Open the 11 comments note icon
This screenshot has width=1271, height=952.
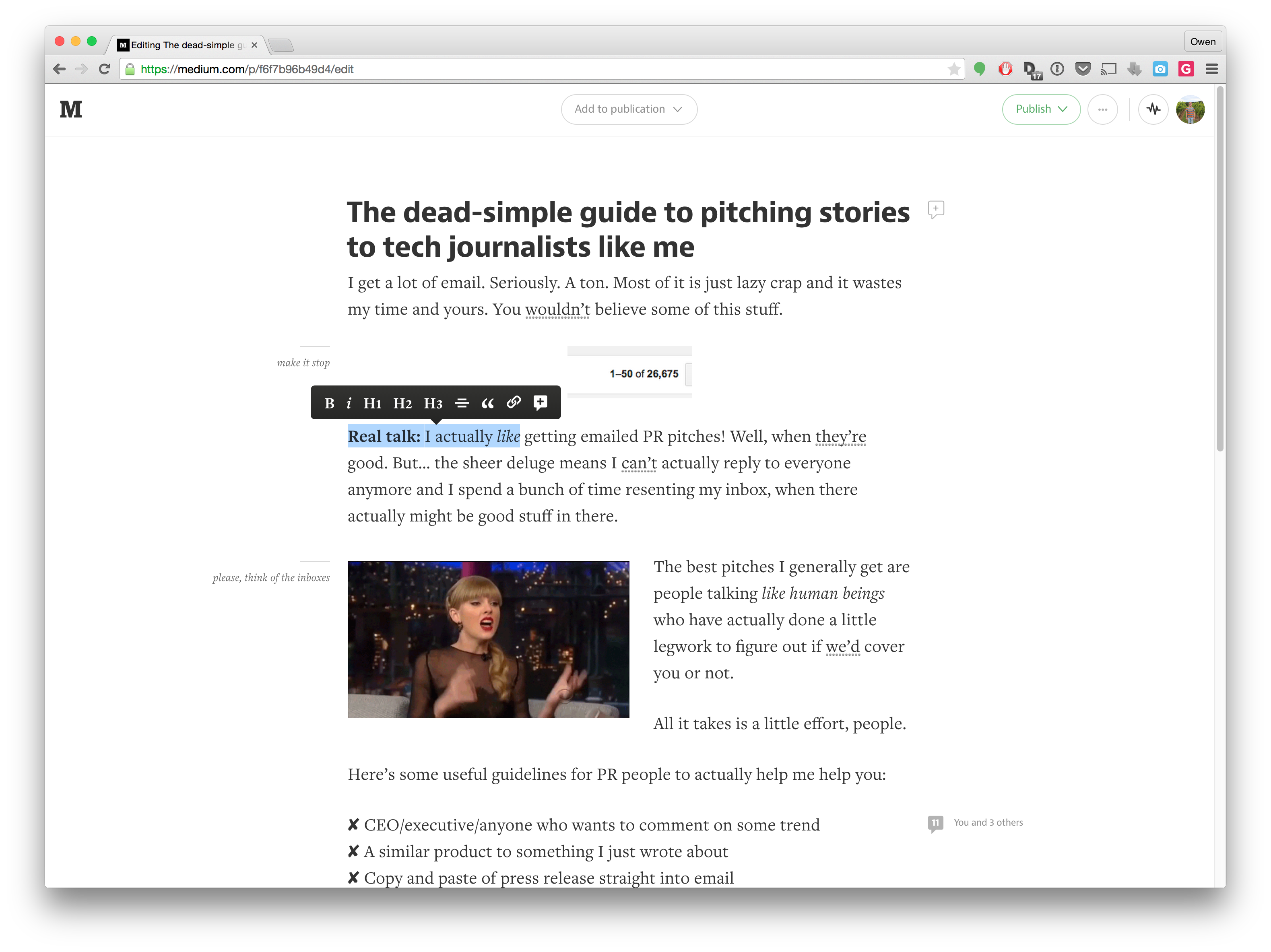[x=935, y=823]
